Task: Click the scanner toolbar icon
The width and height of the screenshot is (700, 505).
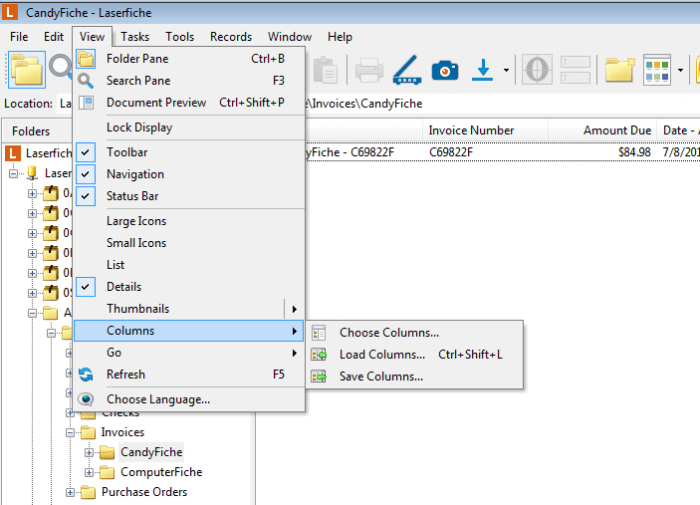Action: point(407,70)
